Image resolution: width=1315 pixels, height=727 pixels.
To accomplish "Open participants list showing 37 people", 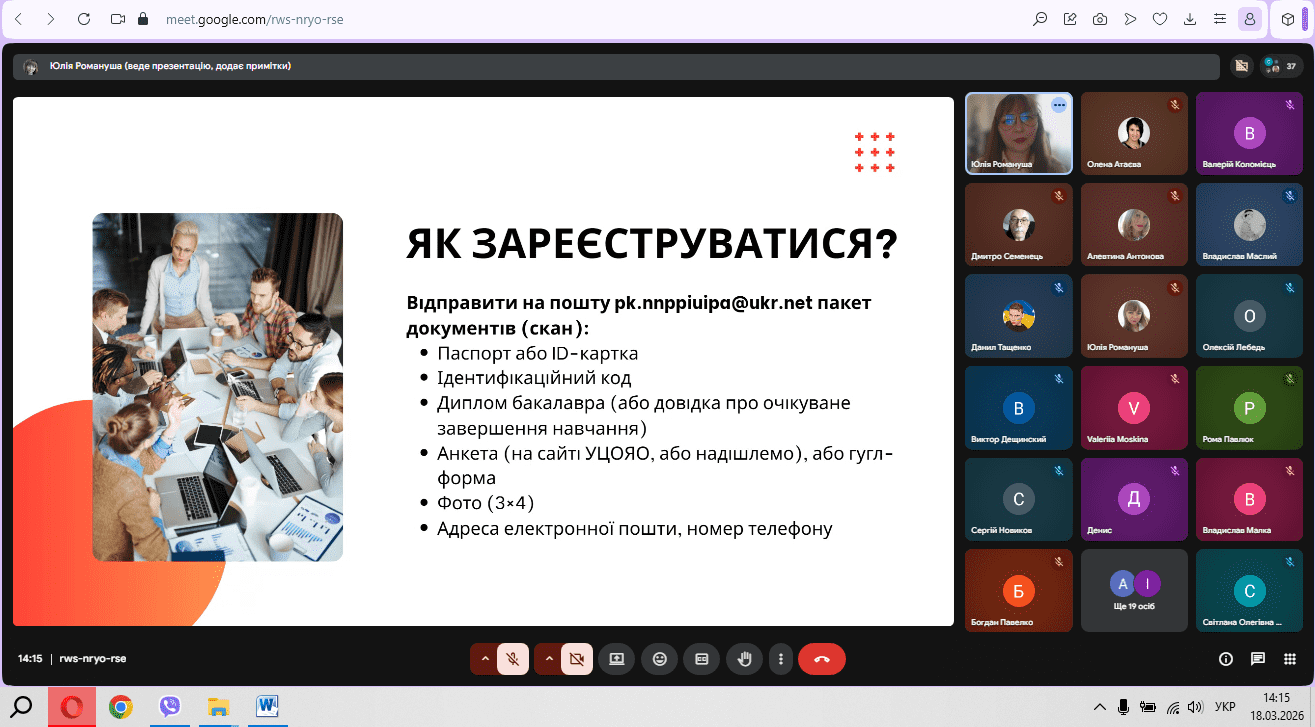I will 1282,66.
